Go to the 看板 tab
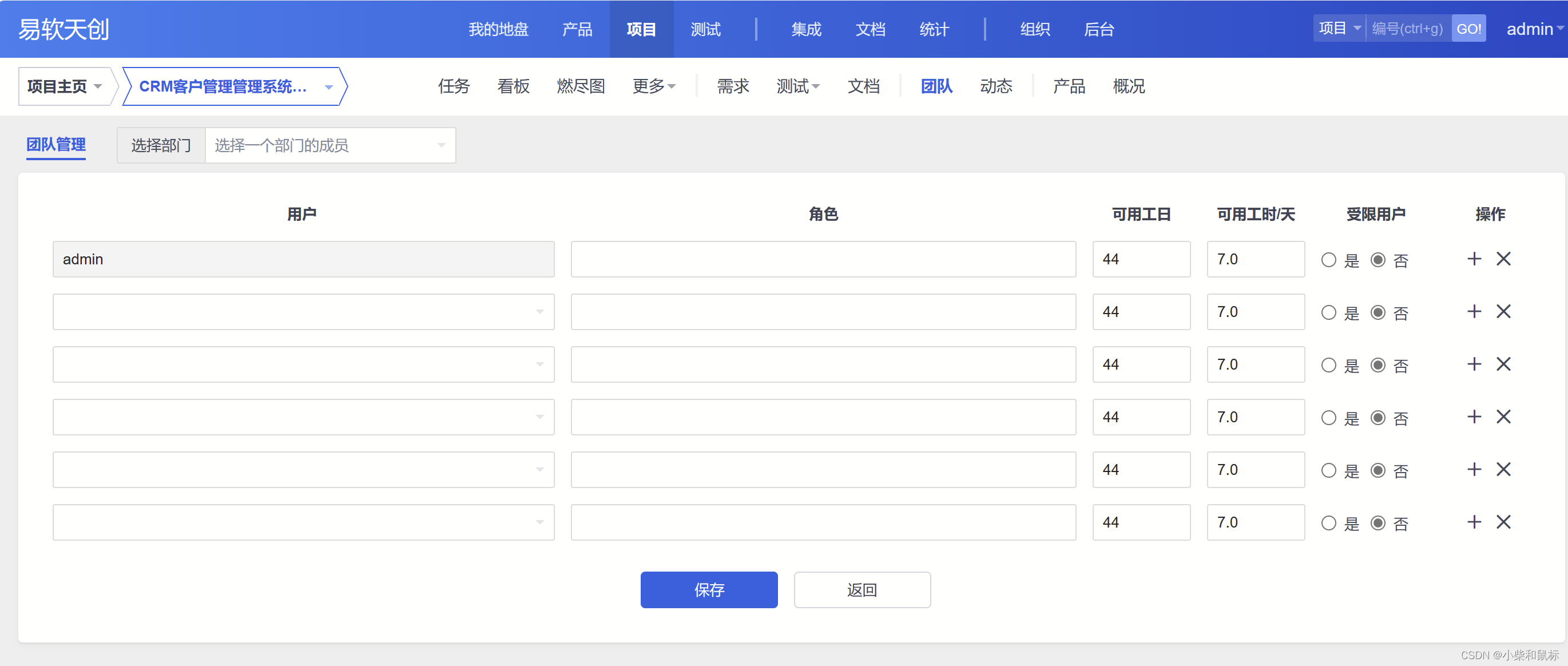 [513, 86]
